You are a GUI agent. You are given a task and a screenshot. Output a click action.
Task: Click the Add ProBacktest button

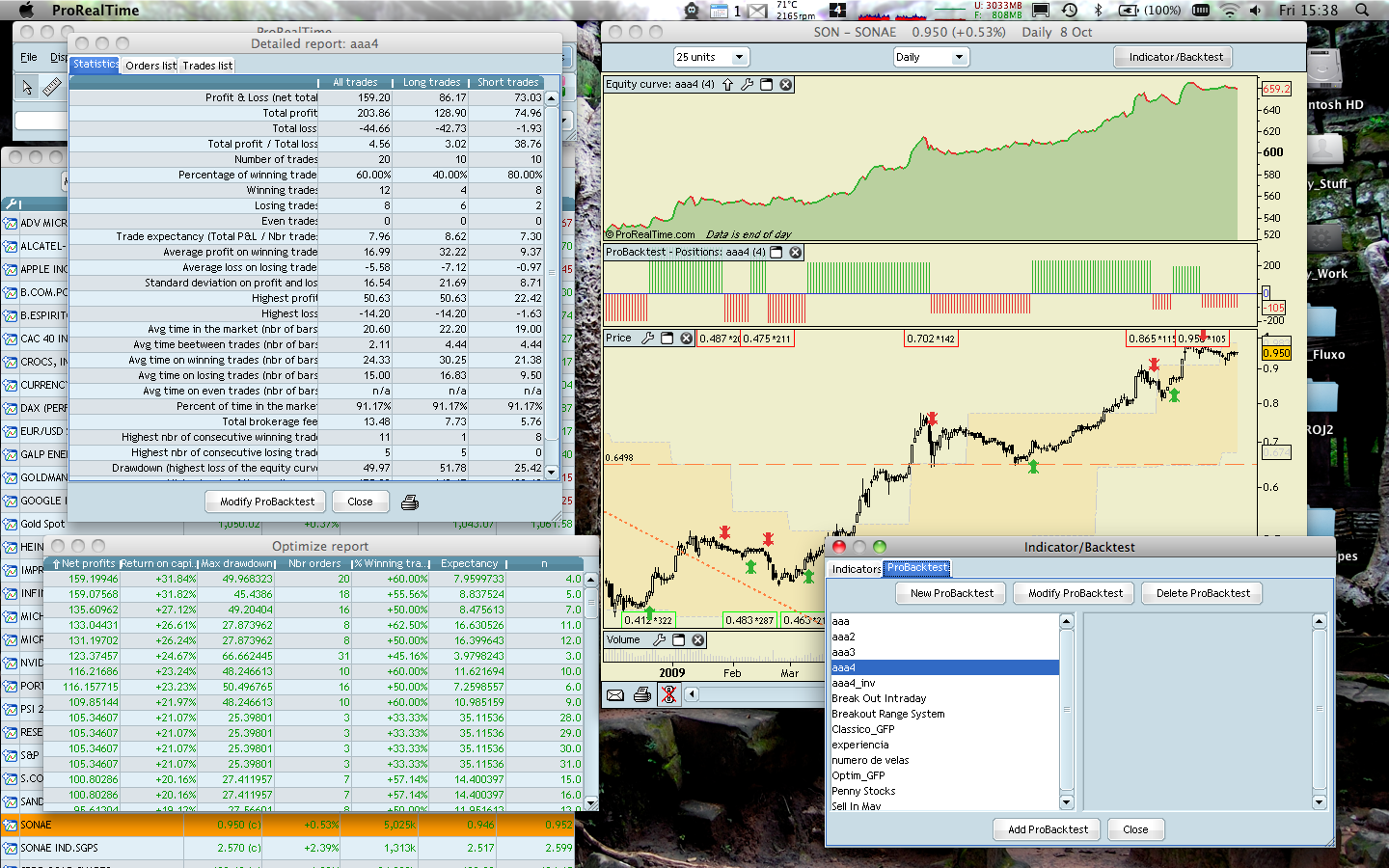pos(1048,829)
